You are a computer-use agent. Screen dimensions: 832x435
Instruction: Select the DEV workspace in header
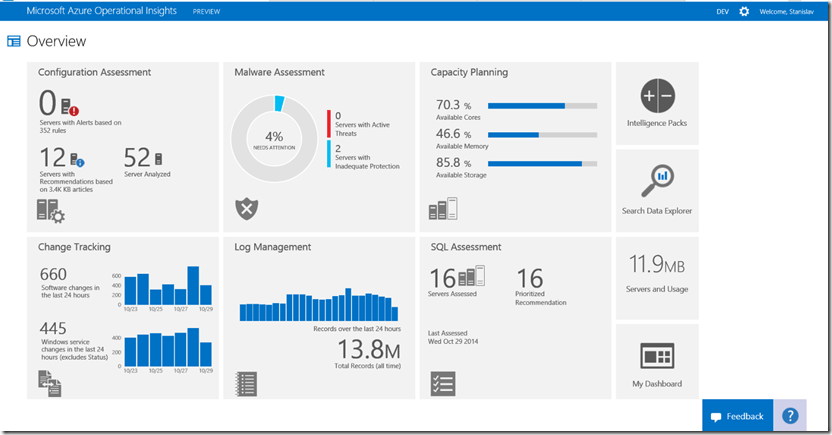722,11
